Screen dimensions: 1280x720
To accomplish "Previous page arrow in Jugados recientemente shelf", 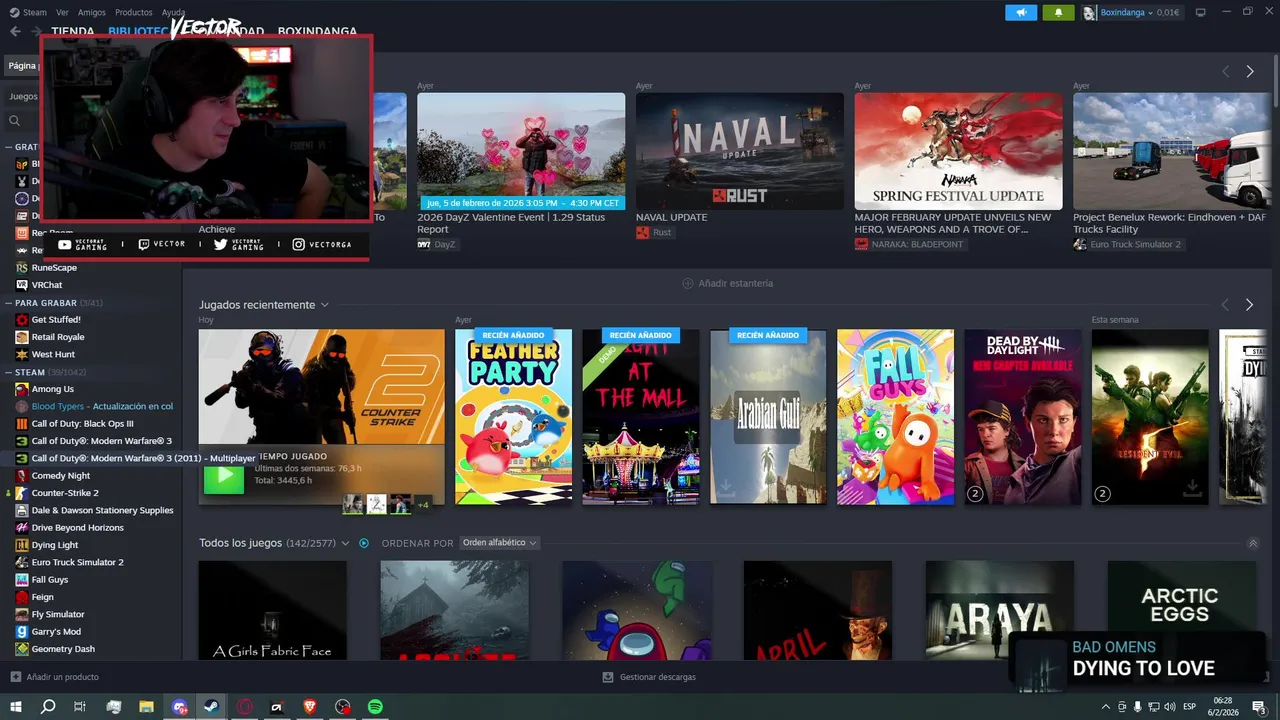I will point(1225,304).
